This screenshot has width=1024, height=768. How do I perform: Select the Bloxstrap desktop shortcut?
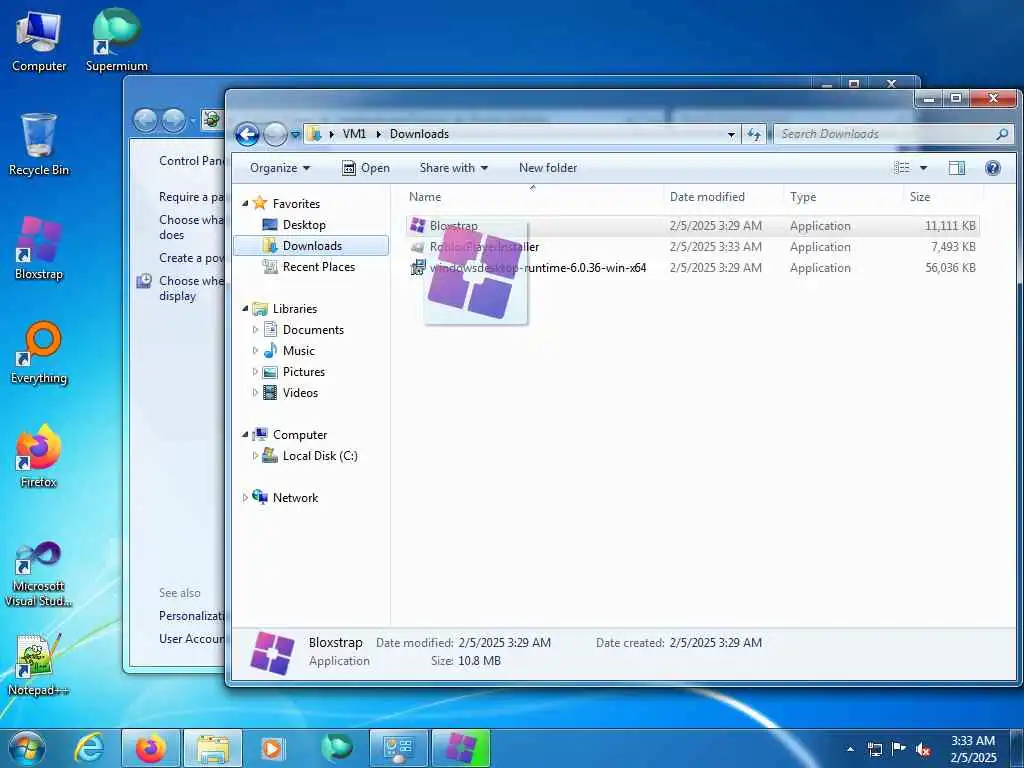(x=39, y=249)
